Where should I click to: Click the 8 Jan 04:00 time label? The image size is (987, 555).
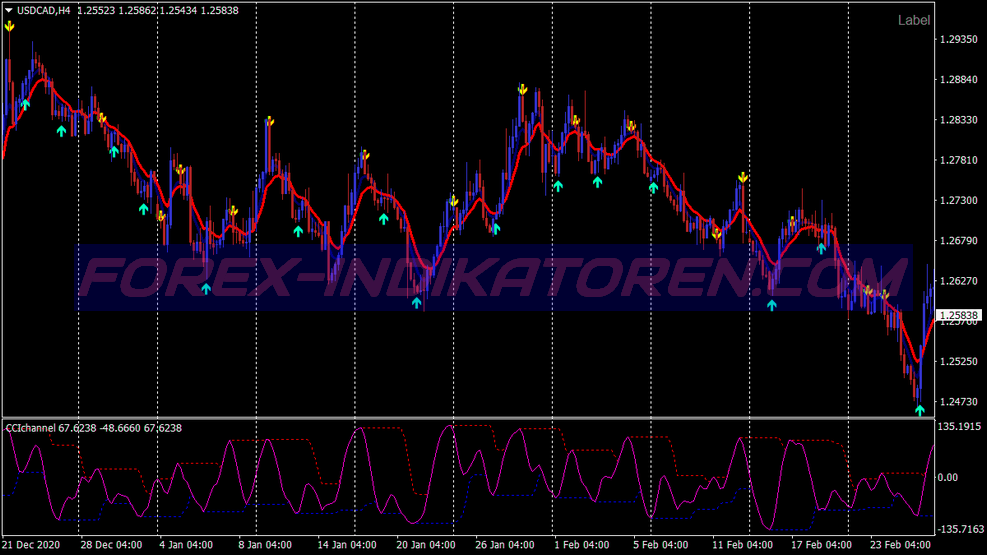pos(265,545)
